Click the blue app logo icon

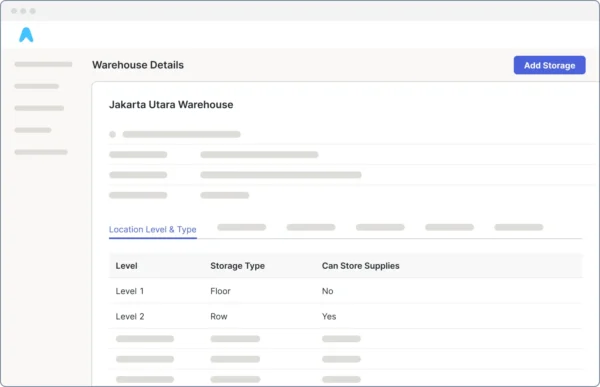[26, 34]
